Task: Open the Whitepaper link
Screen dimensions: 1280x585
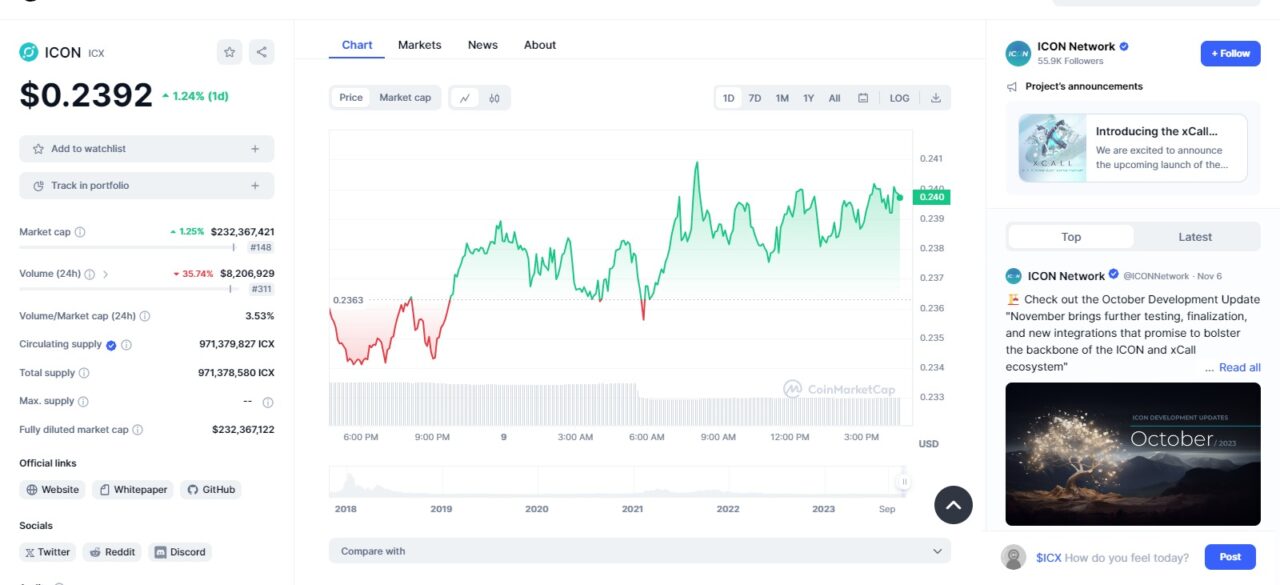Action: tap(133, 490)
